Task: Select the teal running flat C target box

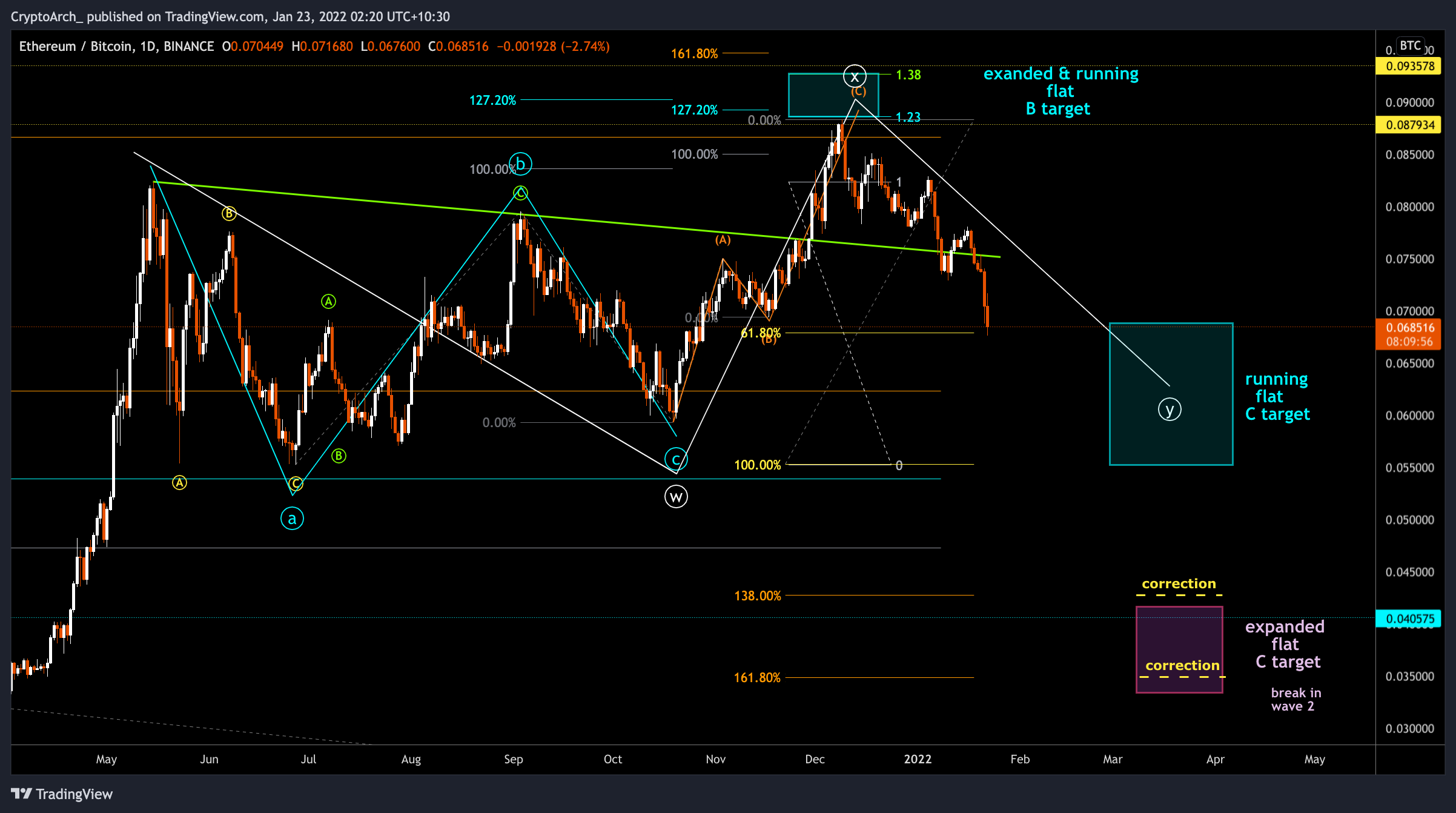Action: point(1171,394)
